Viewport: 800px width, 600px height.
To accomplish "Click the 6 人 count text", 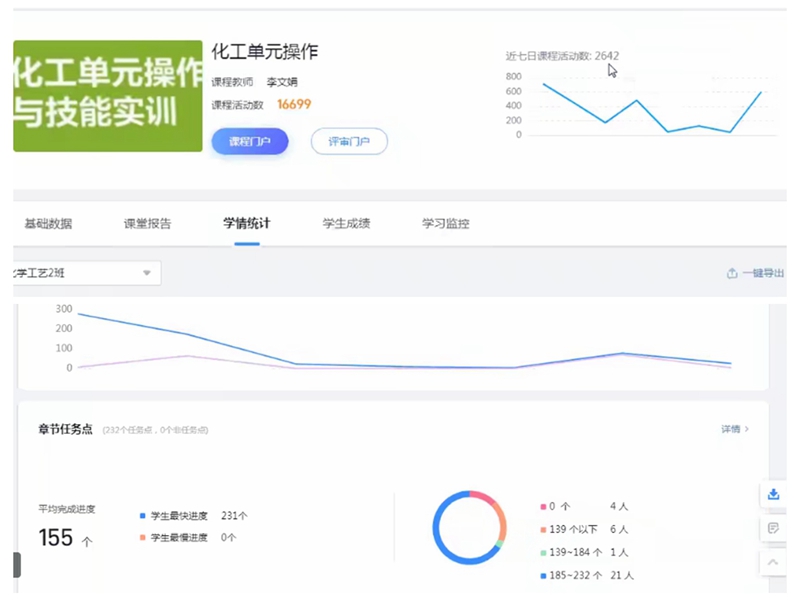I will [x=619, y=530].
